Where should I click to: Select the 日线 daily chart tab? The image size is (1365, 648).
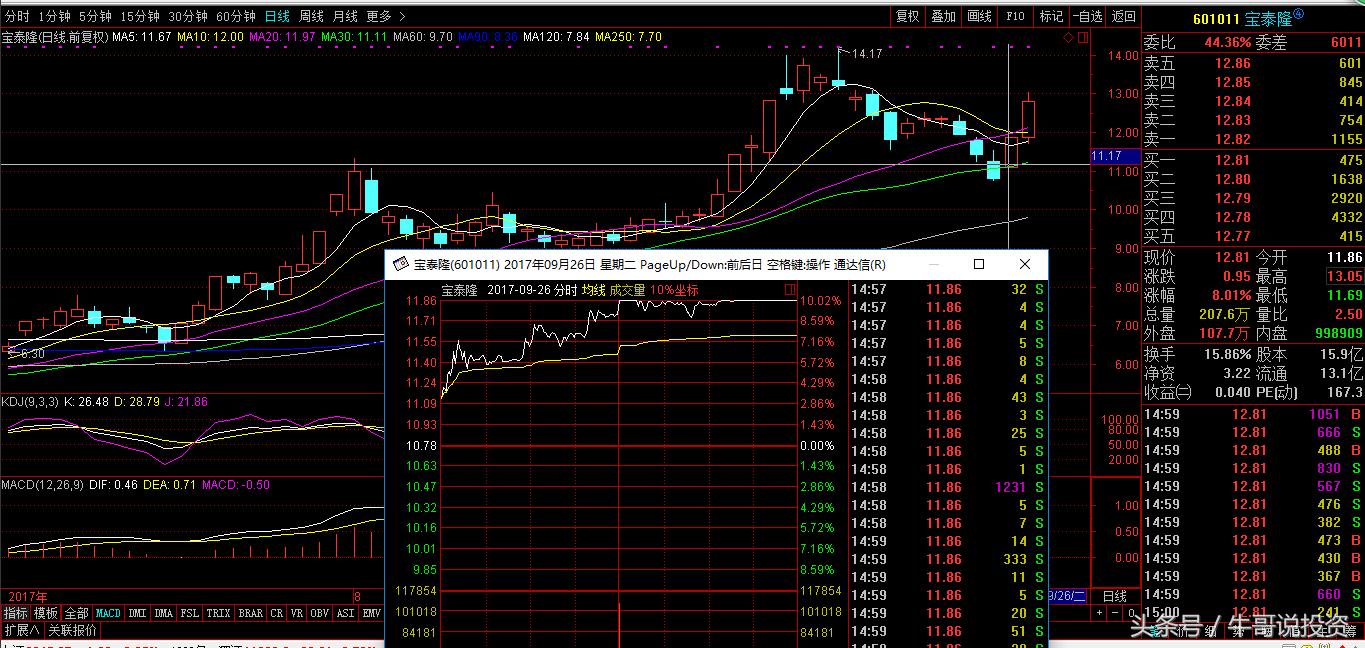(x=277, y=16)
